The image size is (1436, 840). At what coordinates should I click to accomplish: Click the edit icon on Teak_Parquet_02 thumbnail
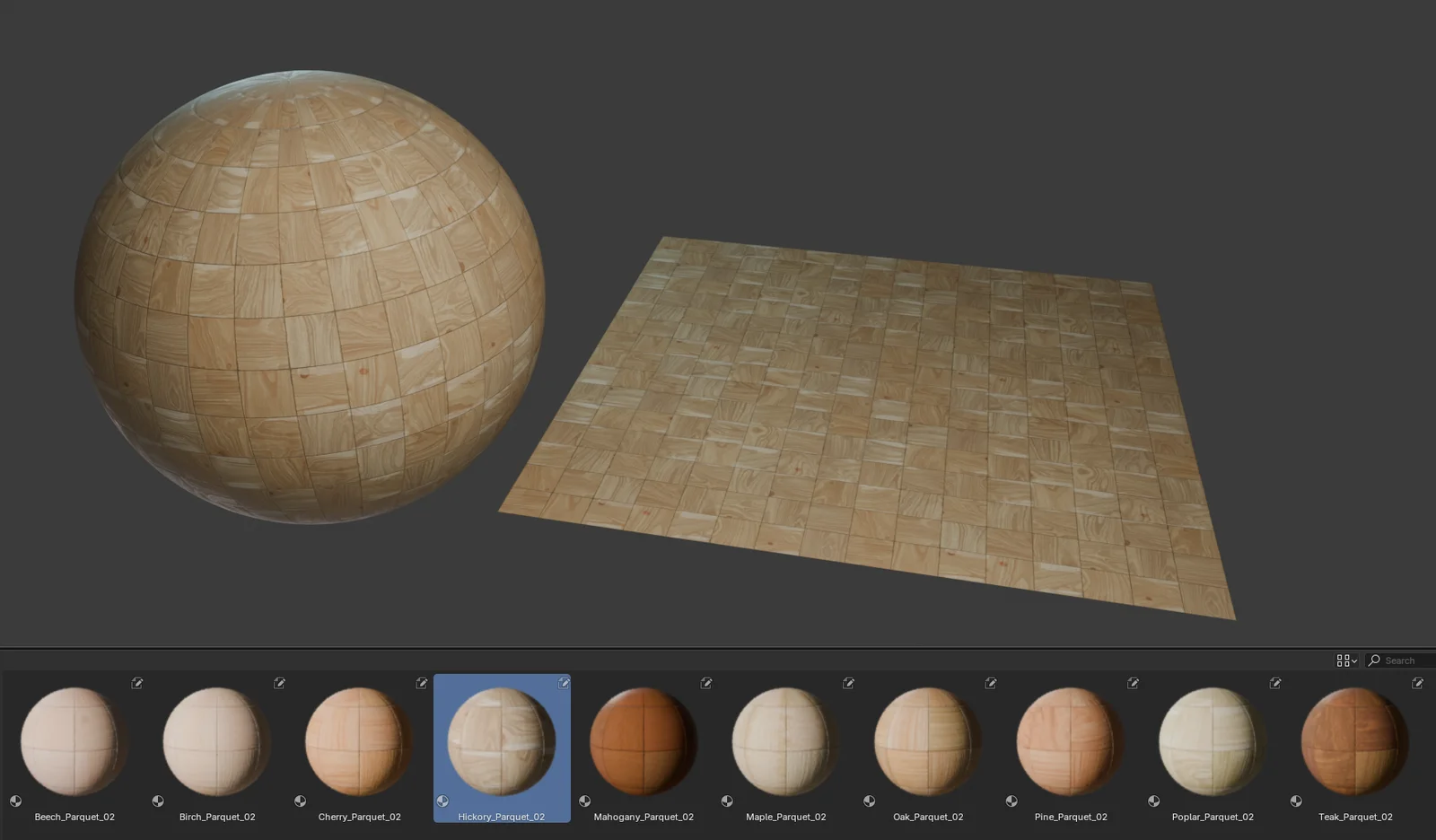point(1418,683)
